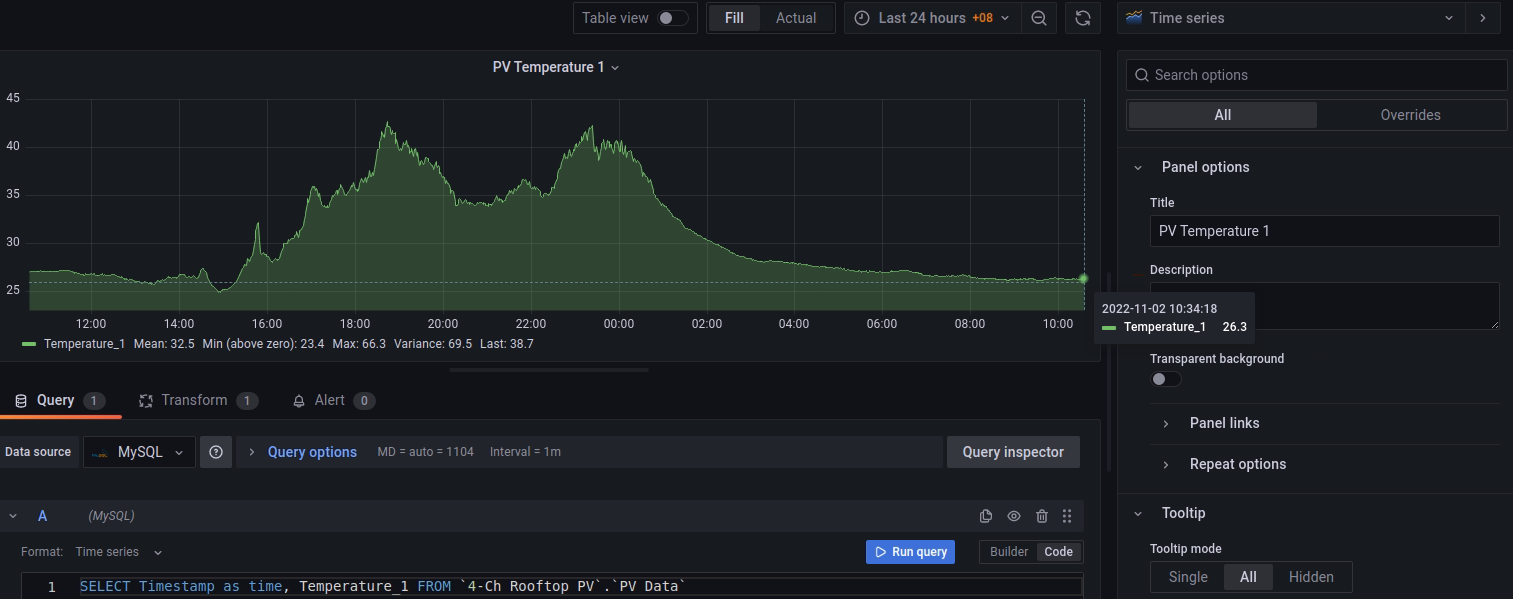1513x599 pixels.
Task: Click the zoom out time range icon
Action: click(1039, 18)
